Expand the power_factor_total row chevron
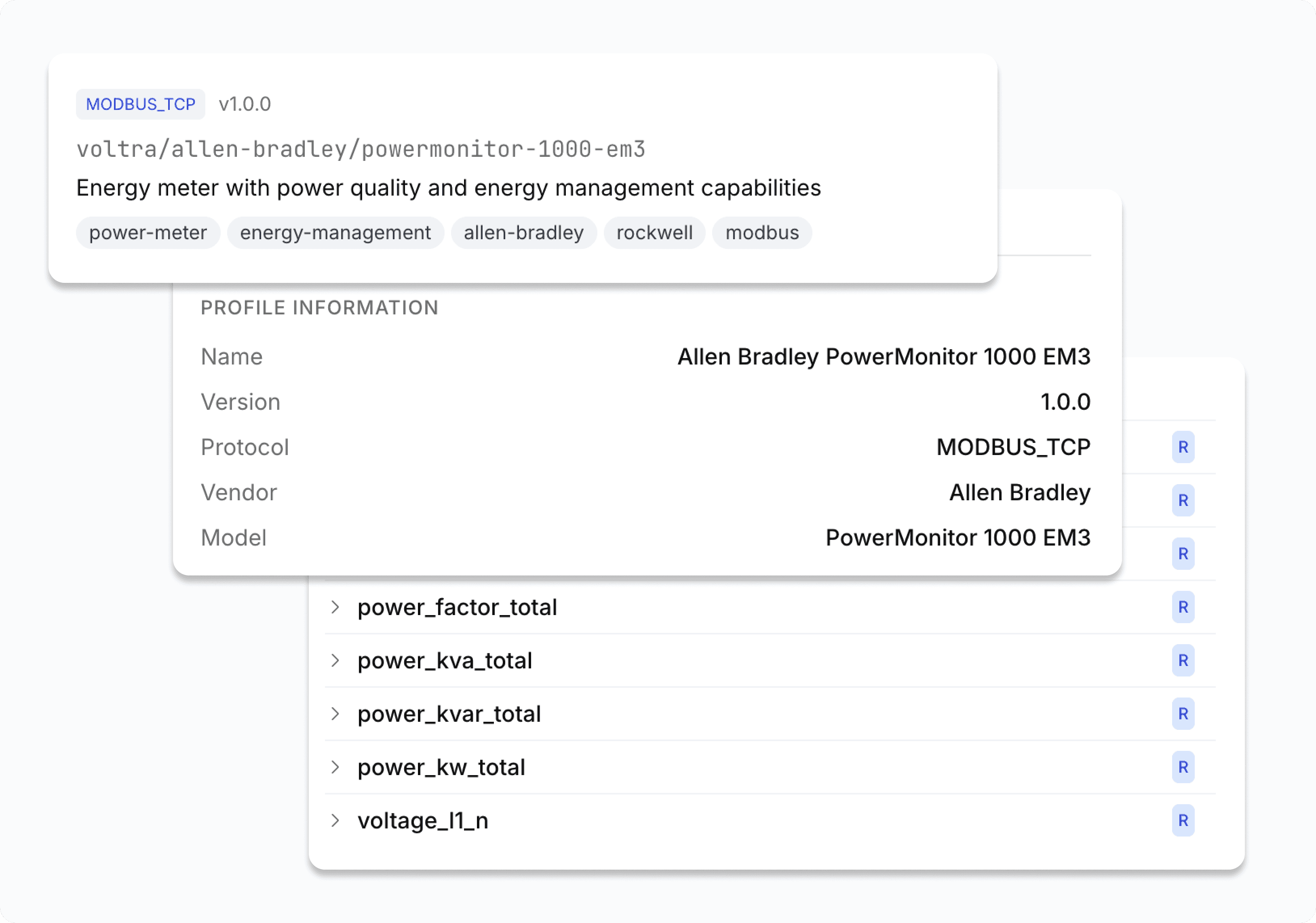Image resolution: width=1316 pixels, height=923 pixels. pyautogui.click(x=335, y=607)
